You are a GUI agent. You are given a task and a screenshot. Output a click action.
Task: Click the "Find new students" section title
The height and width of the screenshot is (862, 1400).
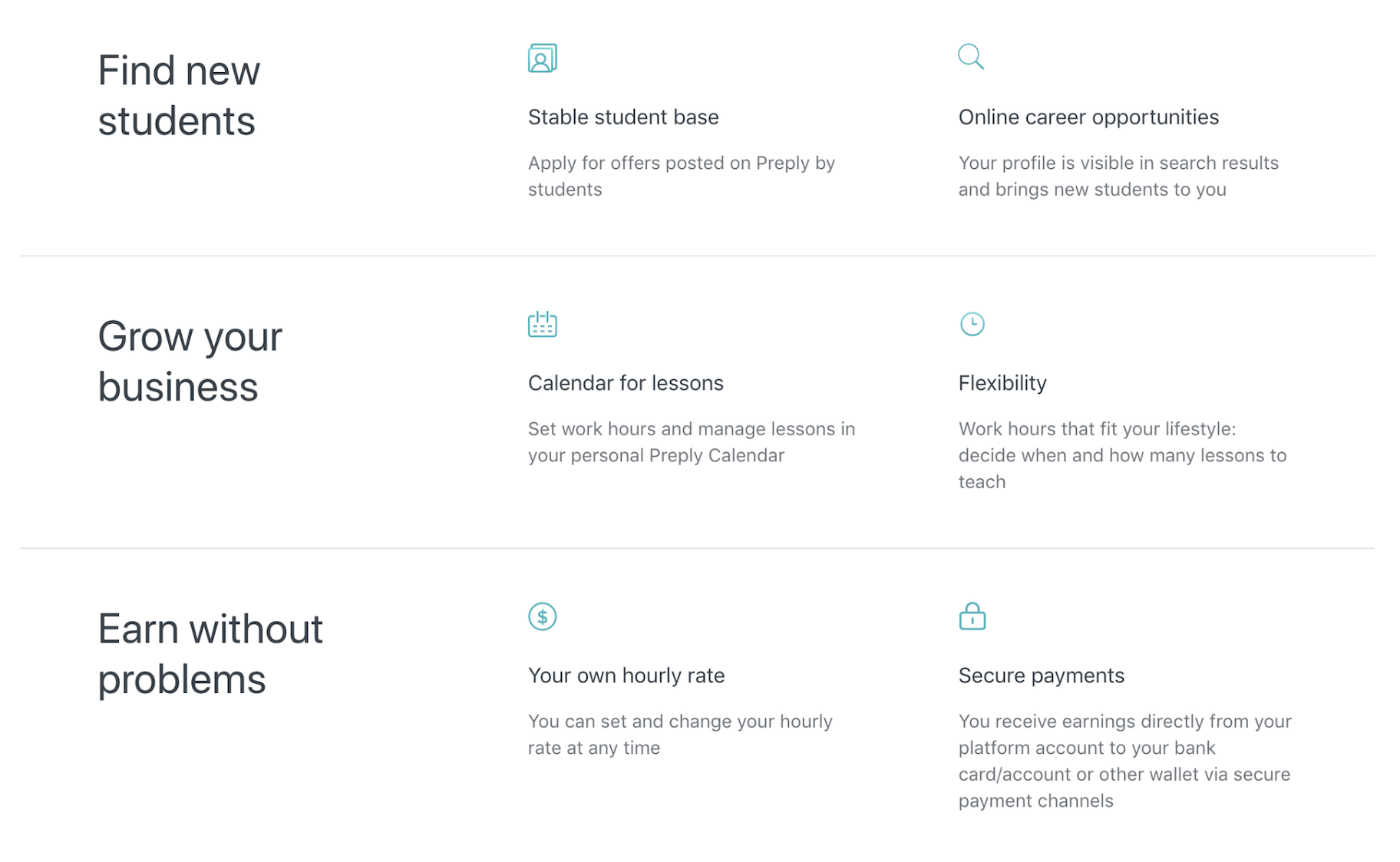179,96
